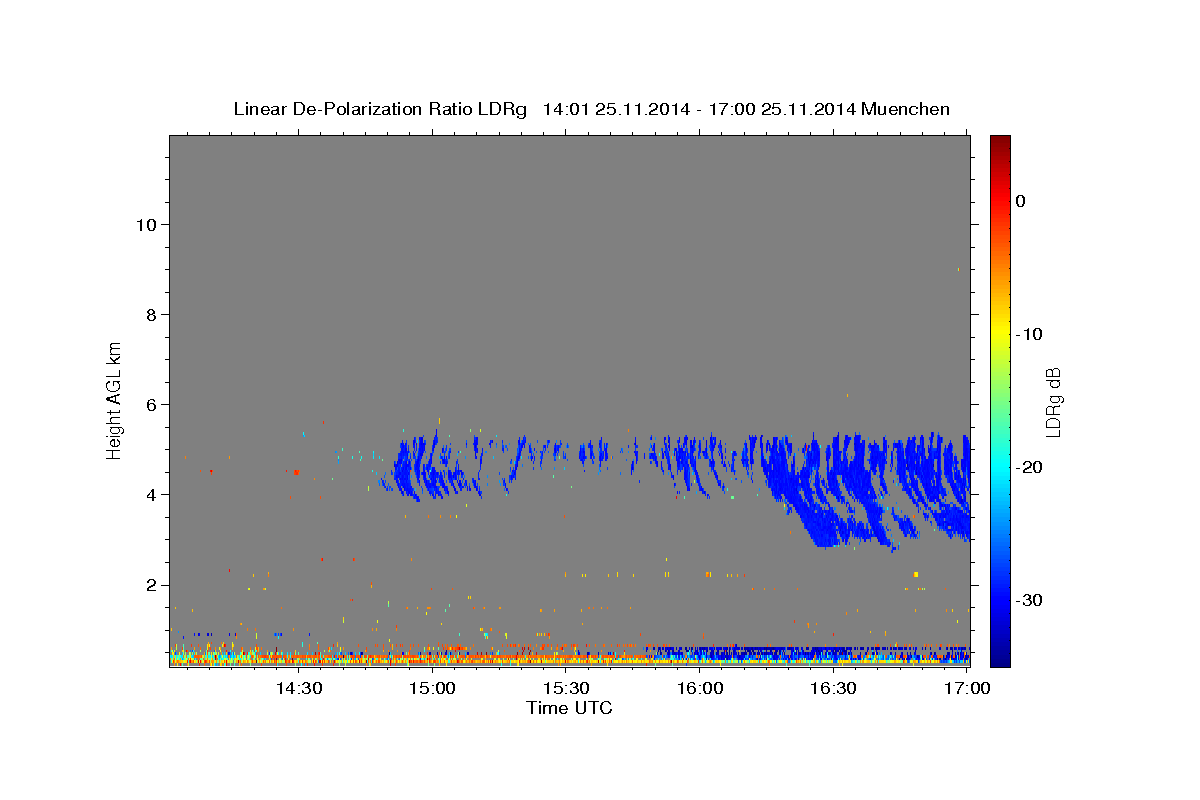This screenshot has width=1200, height=800.
Task: Click the 'Height AGL km' axis label
Action: 115,400
